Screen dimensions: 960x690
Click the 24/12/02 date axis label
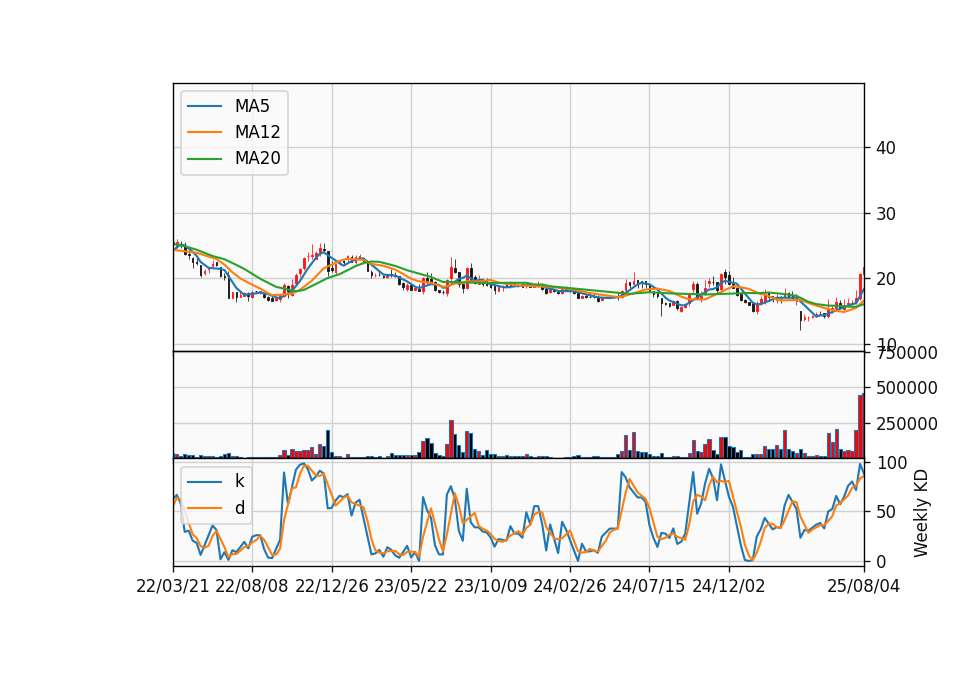(x=729, y=586)
